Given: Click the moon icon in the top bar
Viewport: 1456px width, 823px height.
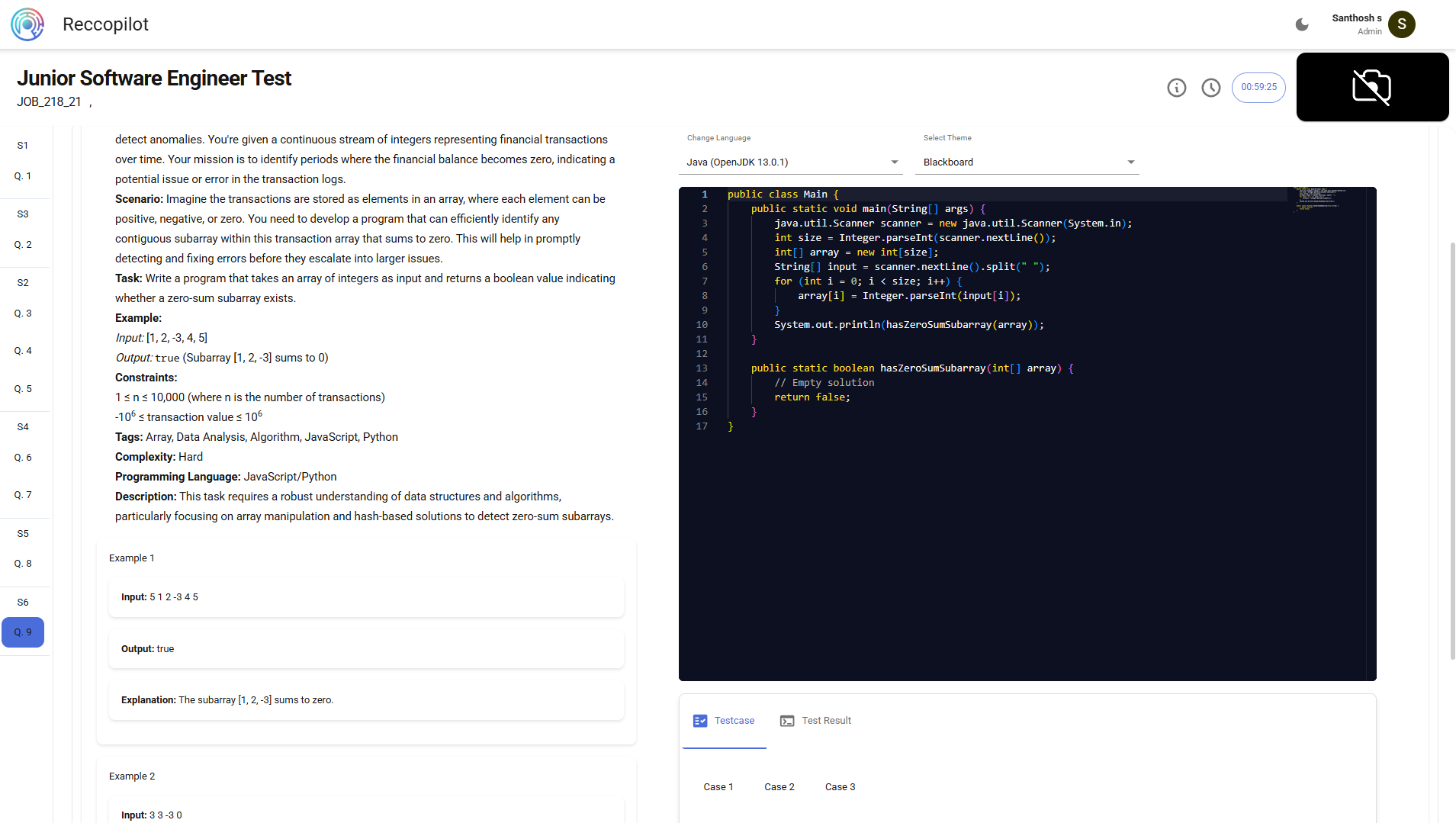Looking at the screenshot, I should click(x=1301, y=24).
